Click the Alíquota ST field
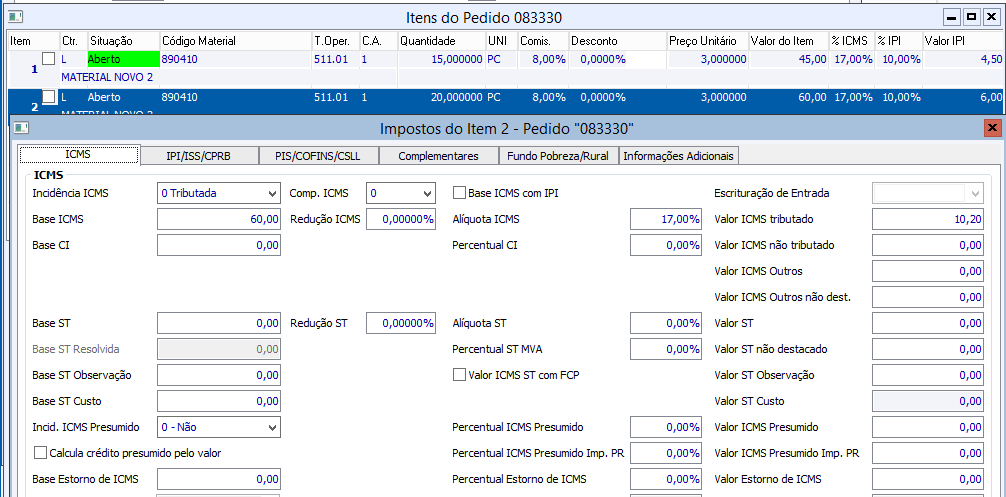Viewport: 1006px width, 497px height. (x=665, y=323)
